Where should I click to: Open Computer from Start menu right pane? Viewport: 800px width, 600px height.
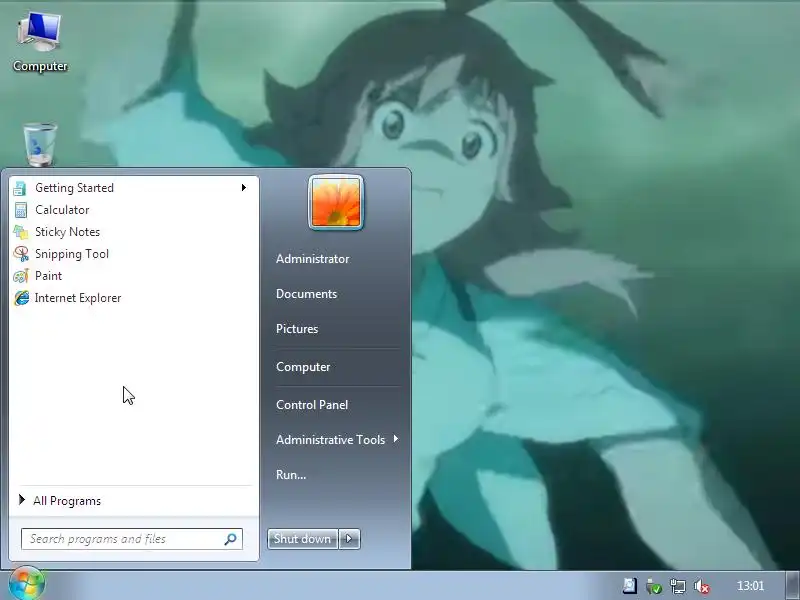(303, 367)
